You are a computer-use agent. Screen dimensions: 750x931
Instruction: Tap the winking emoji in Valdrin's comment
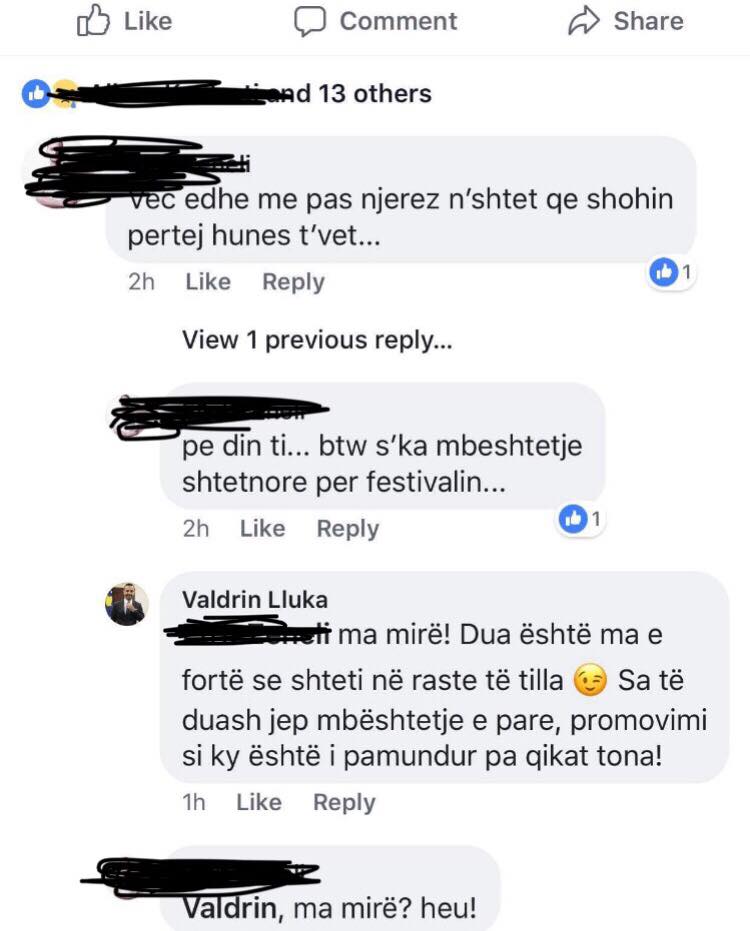(x=590, y=680)
